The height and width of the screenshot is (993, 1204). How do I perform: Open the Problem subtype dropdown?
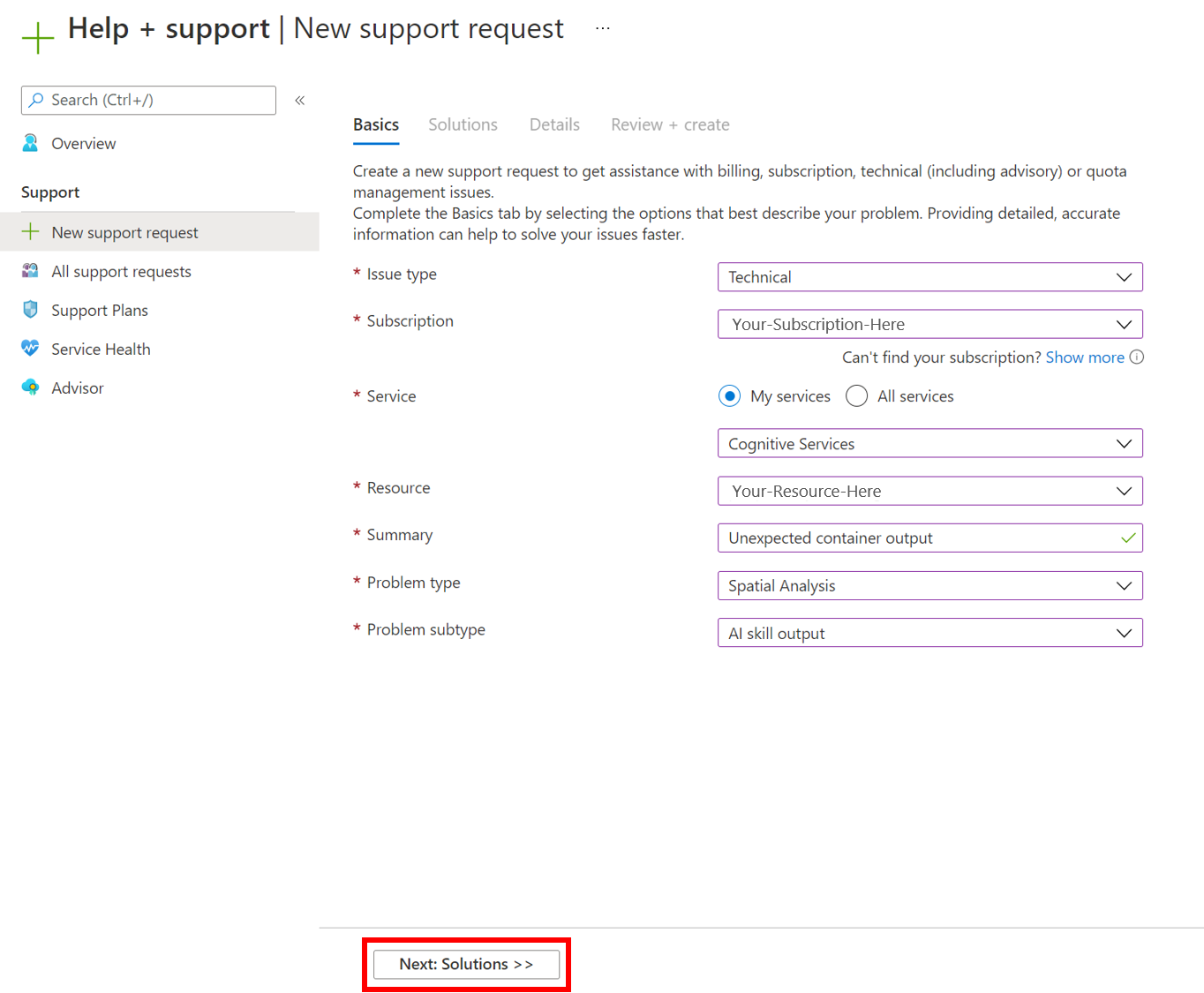930,633
